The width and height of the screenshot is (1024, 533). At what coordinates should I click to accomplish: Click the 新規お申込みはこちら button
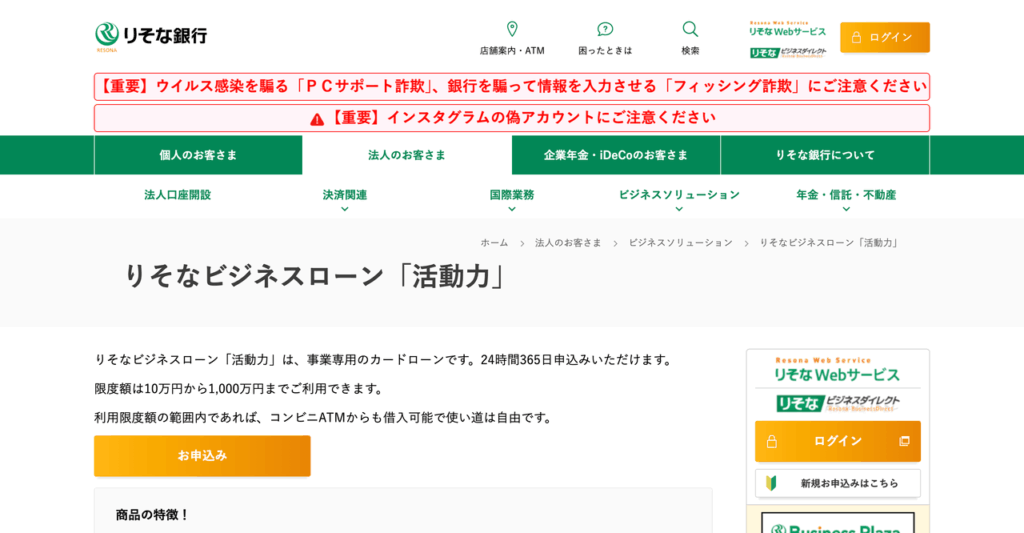(838, 483)
